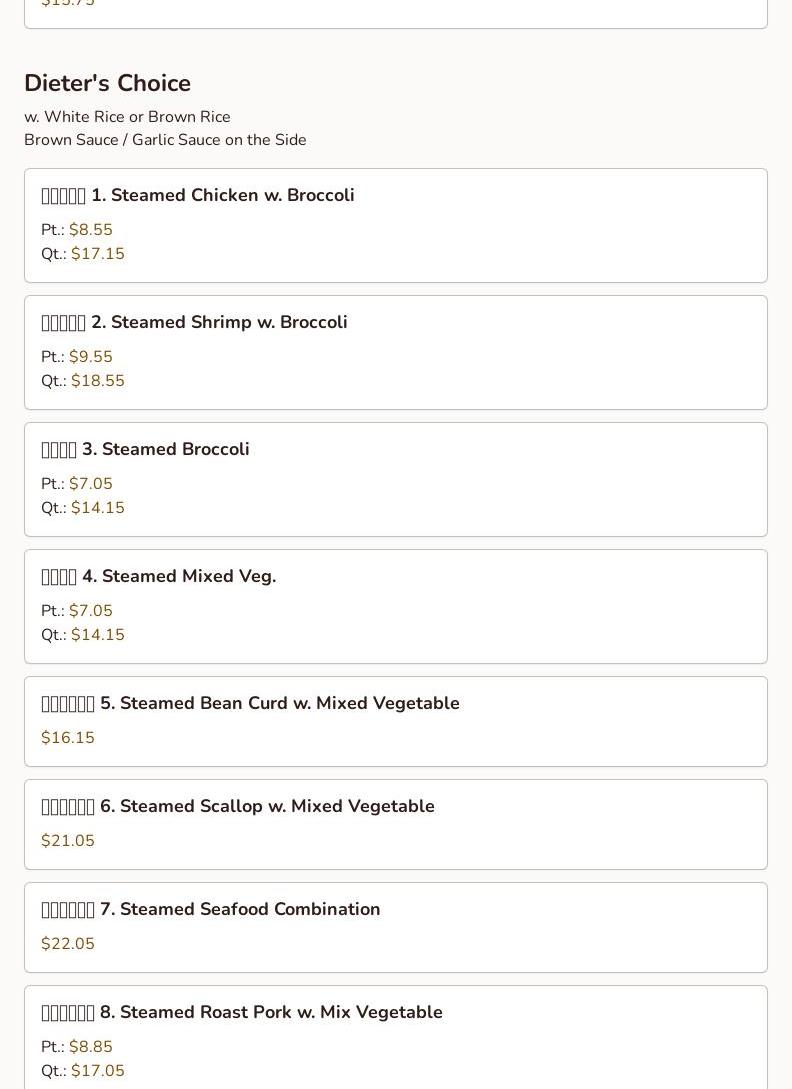Click the $17.05 roast pork quart price
This screenshot has width=792, height=1089.
98,1071
